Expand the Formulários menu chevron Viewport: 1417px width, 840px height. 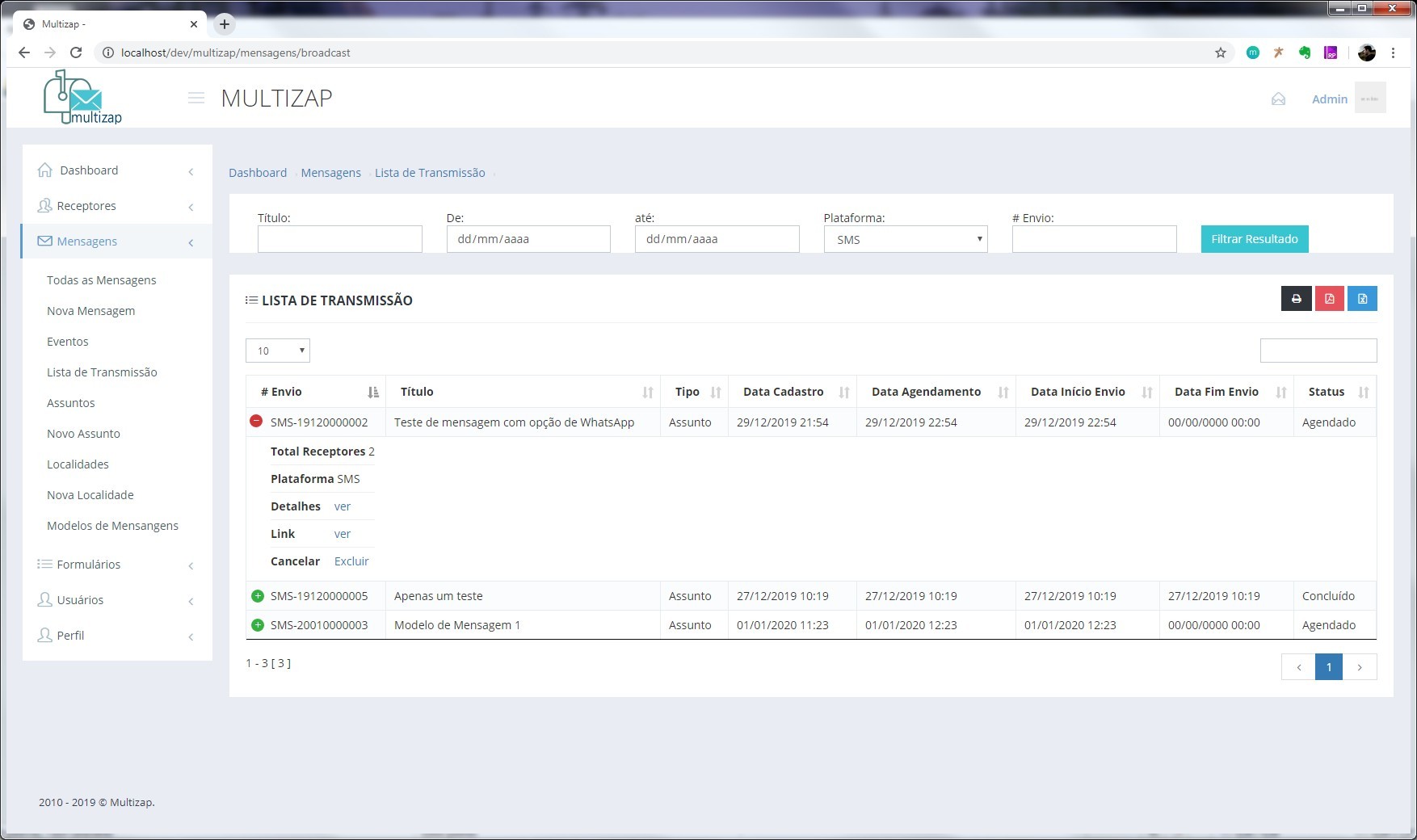click(x=191, y=565)
